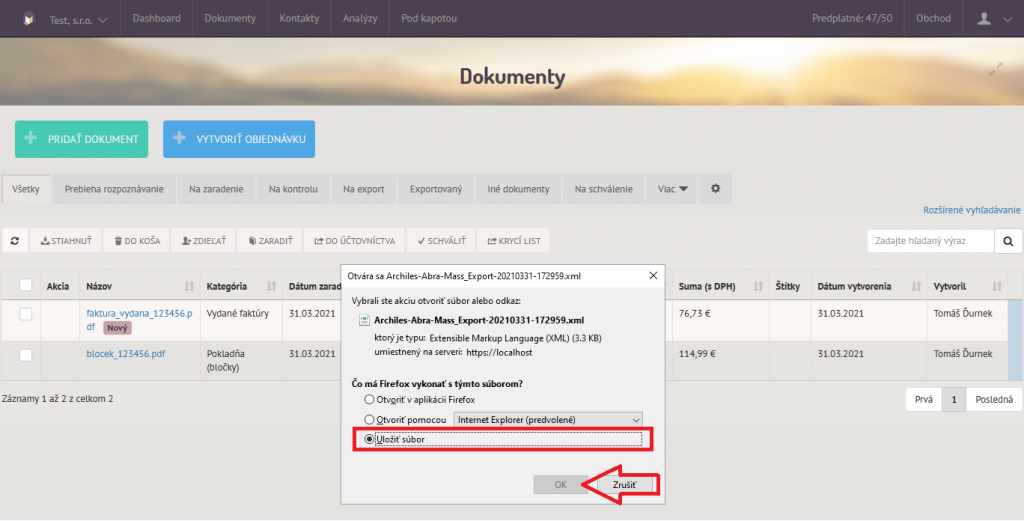Sort by Kategória column arrows
1024x521 pixels.
[x=272, y=286]
